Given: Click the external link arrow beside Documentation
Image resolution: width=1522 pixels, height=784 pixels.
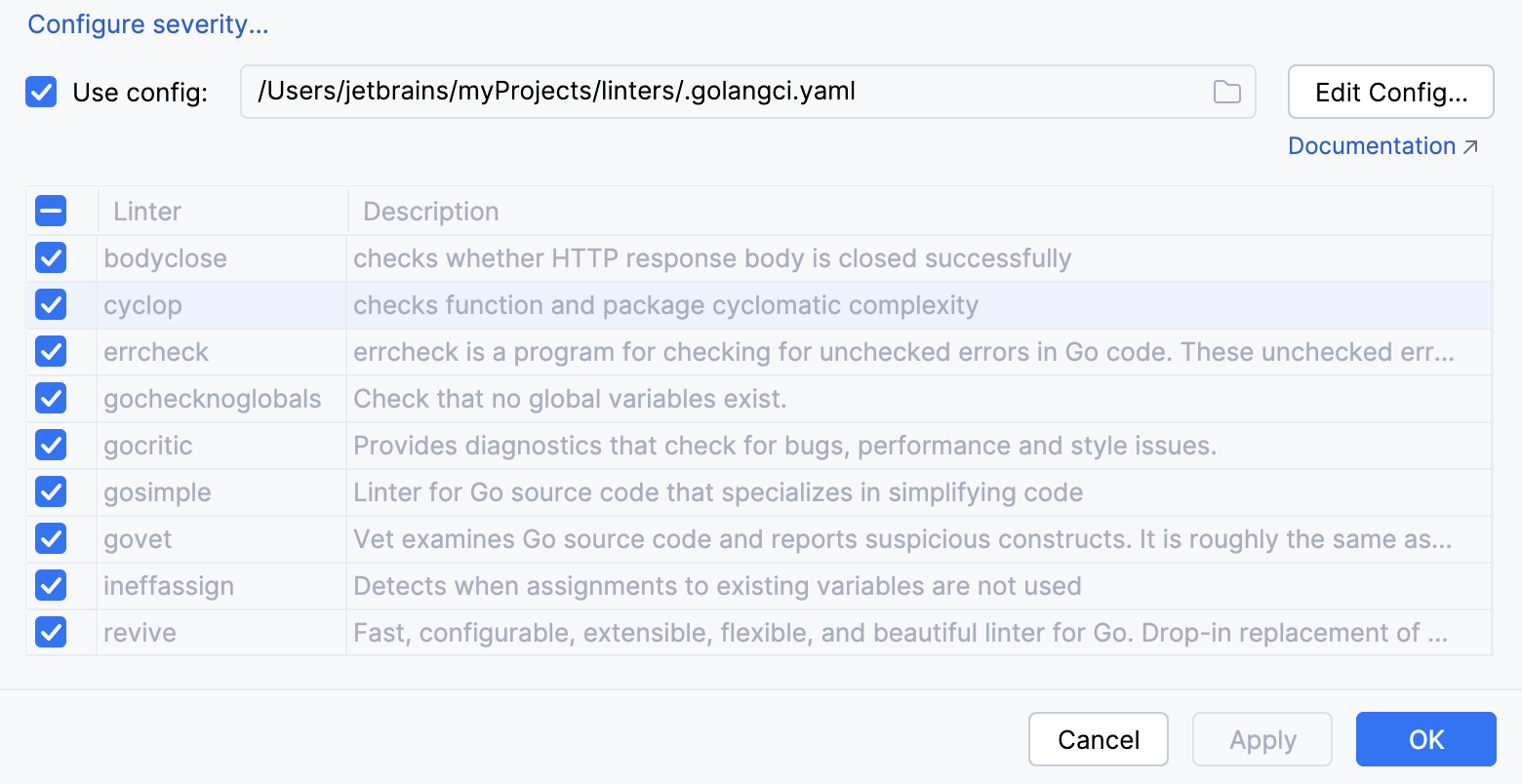Looking at the screenshot, I should coord(1470,144).
